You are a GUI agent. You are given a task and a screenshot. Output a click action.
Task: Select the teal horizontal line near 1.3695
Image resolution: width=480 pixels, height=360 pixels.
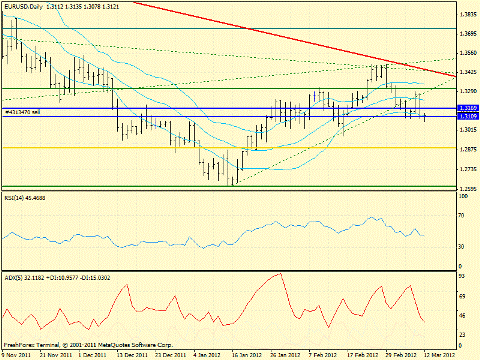pyautogui.click(x=229, y=29)
